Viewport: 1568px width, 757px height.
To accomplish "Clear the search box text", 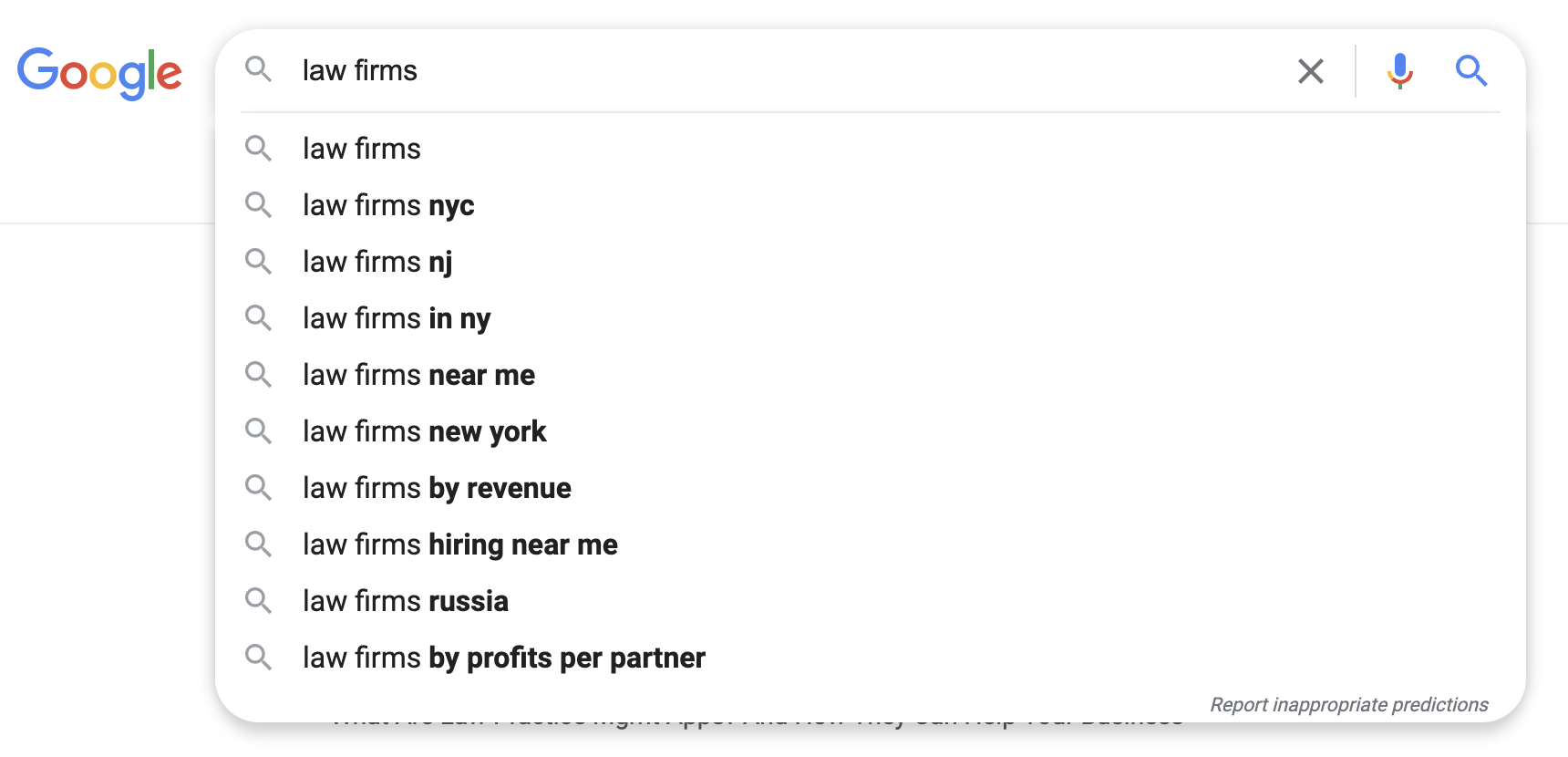I will 1310,71.
